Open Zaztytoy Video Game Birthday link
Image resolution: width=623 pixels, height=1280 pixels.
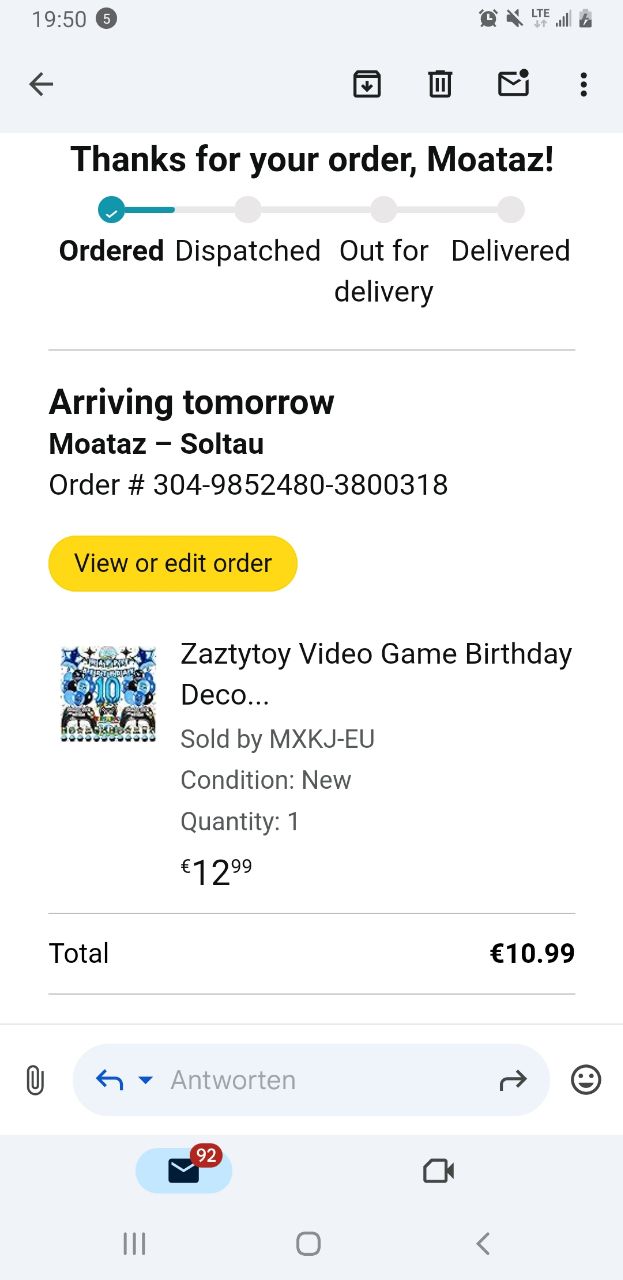click(376, 673)
